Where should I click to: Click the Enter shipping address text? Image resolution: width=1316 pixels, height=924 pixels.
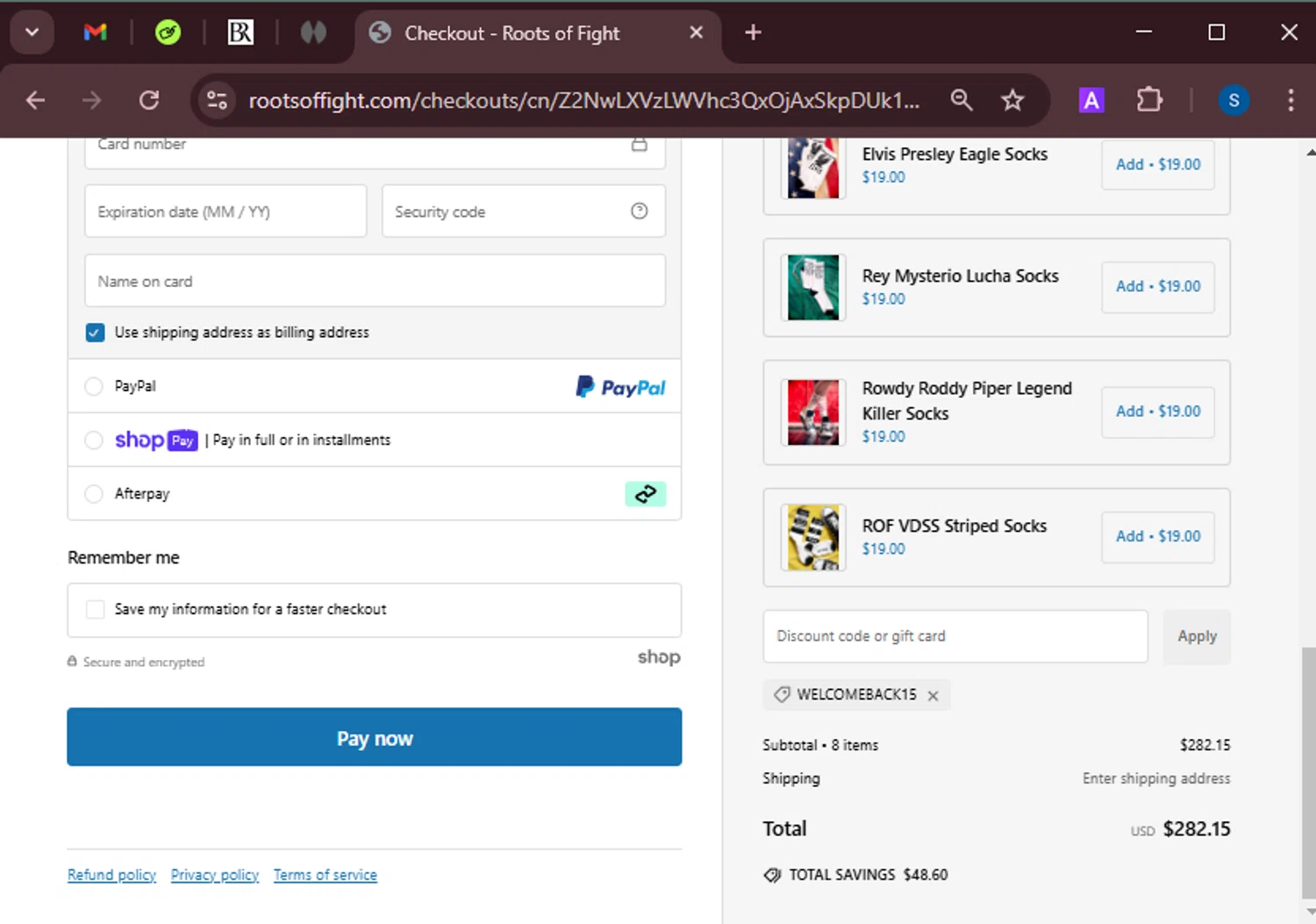(1156, 778)
